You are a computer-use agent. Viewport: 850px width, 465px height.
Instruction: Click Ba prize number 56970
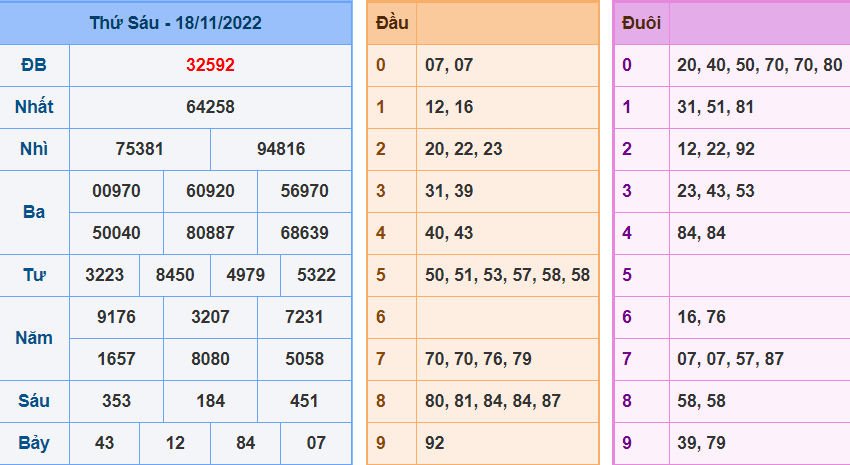pyautogui.click(x=304, y=191)
